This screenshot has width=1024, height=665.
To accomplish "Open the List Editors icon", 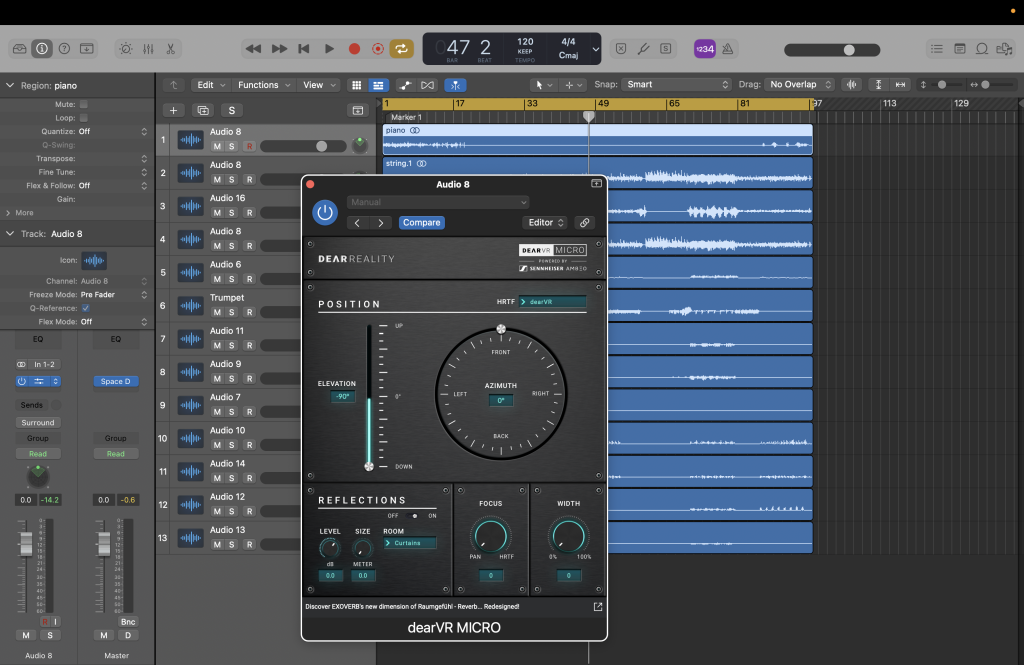I will coord(936,49).
